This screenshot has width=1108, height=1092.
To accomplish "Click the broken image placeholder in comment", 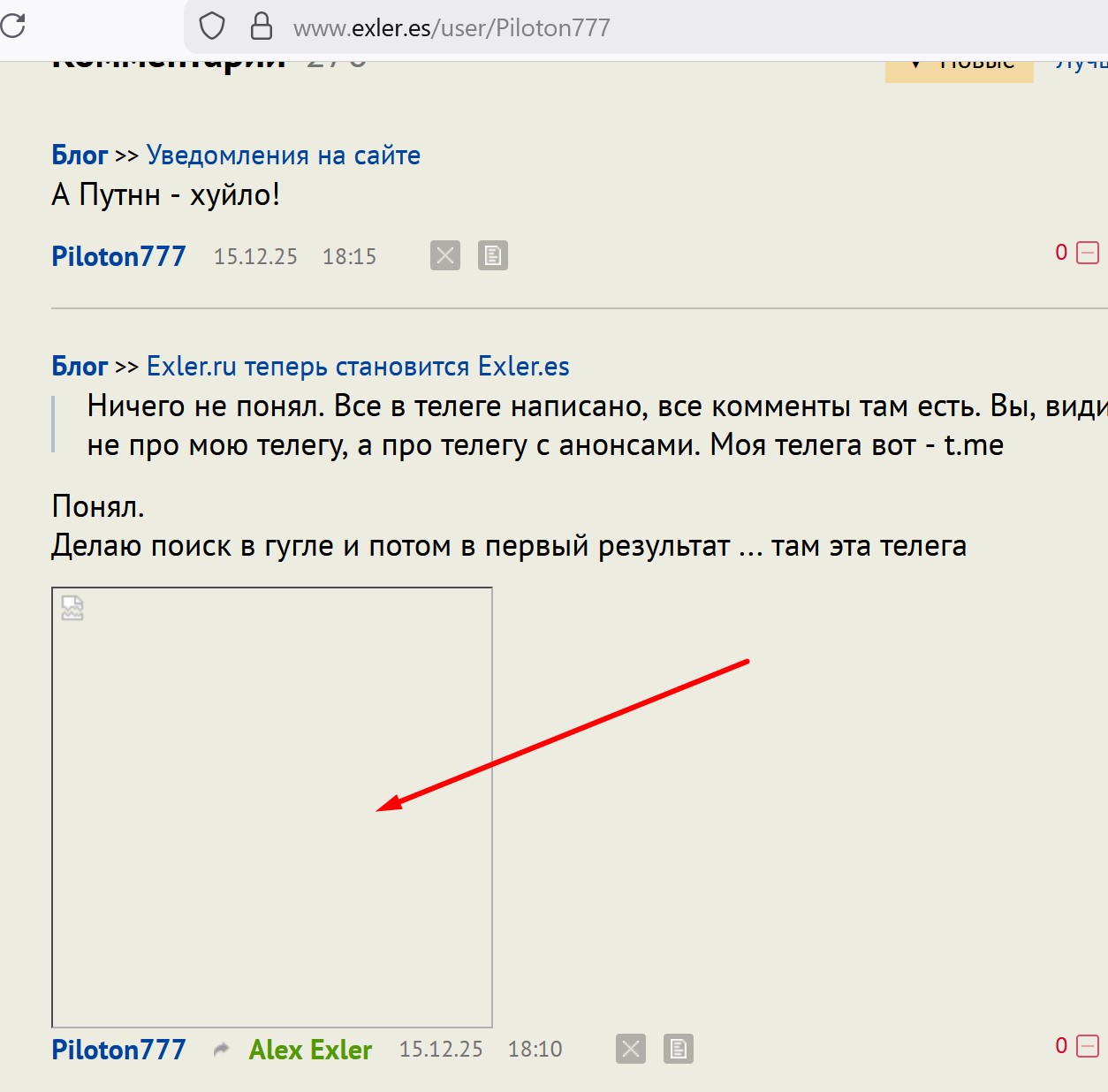I will pyautogui.click(x=272, y=808).
